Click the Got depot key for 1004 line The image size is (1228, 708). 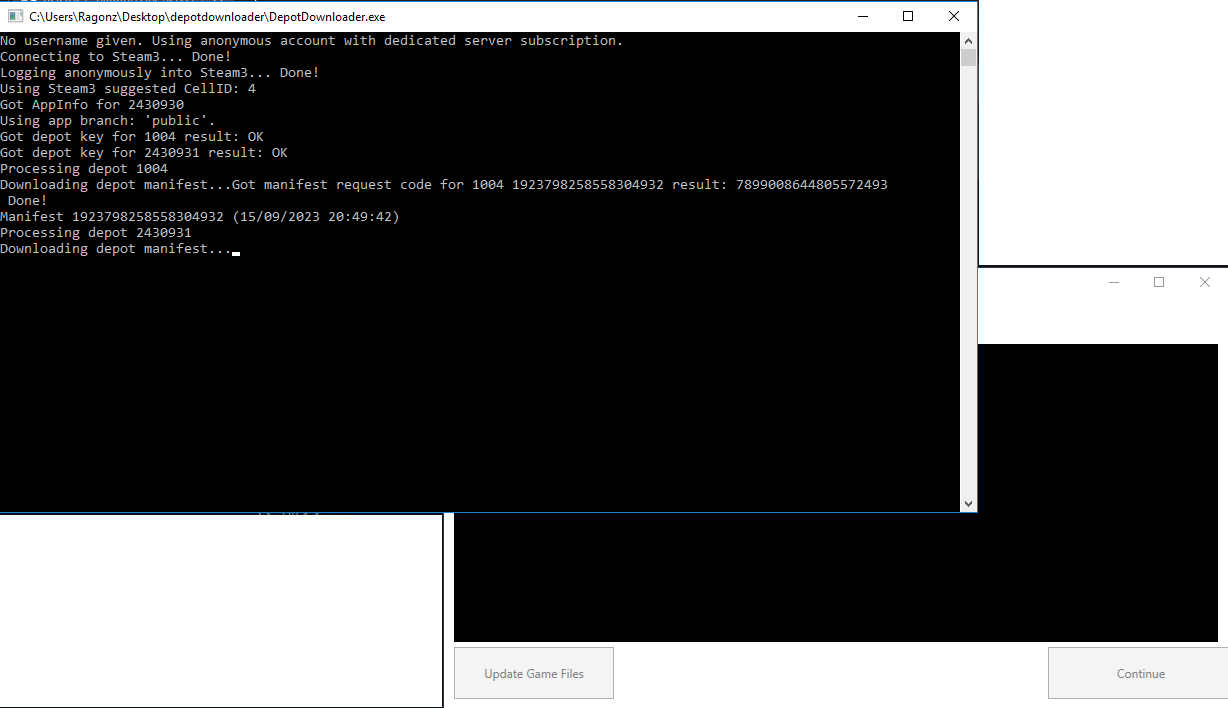point(130,136)
